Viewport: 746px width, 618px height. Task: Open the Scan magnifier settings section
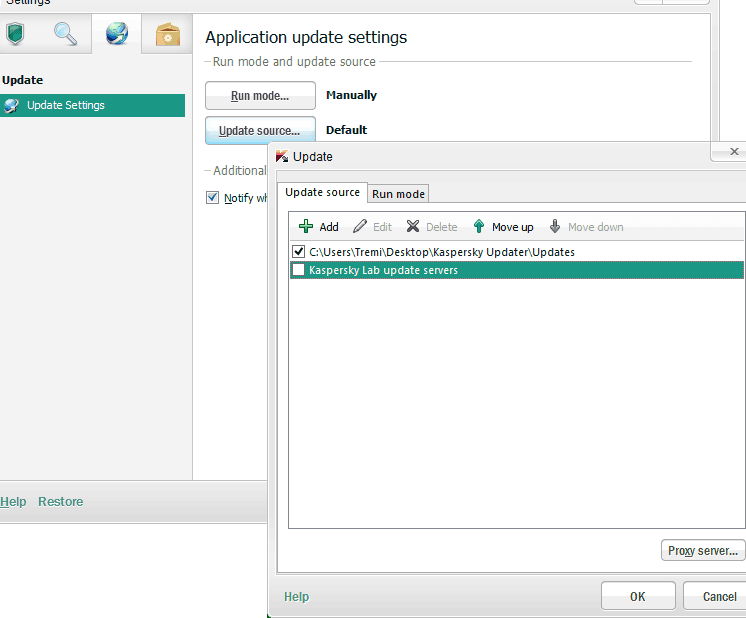(65, 34)
